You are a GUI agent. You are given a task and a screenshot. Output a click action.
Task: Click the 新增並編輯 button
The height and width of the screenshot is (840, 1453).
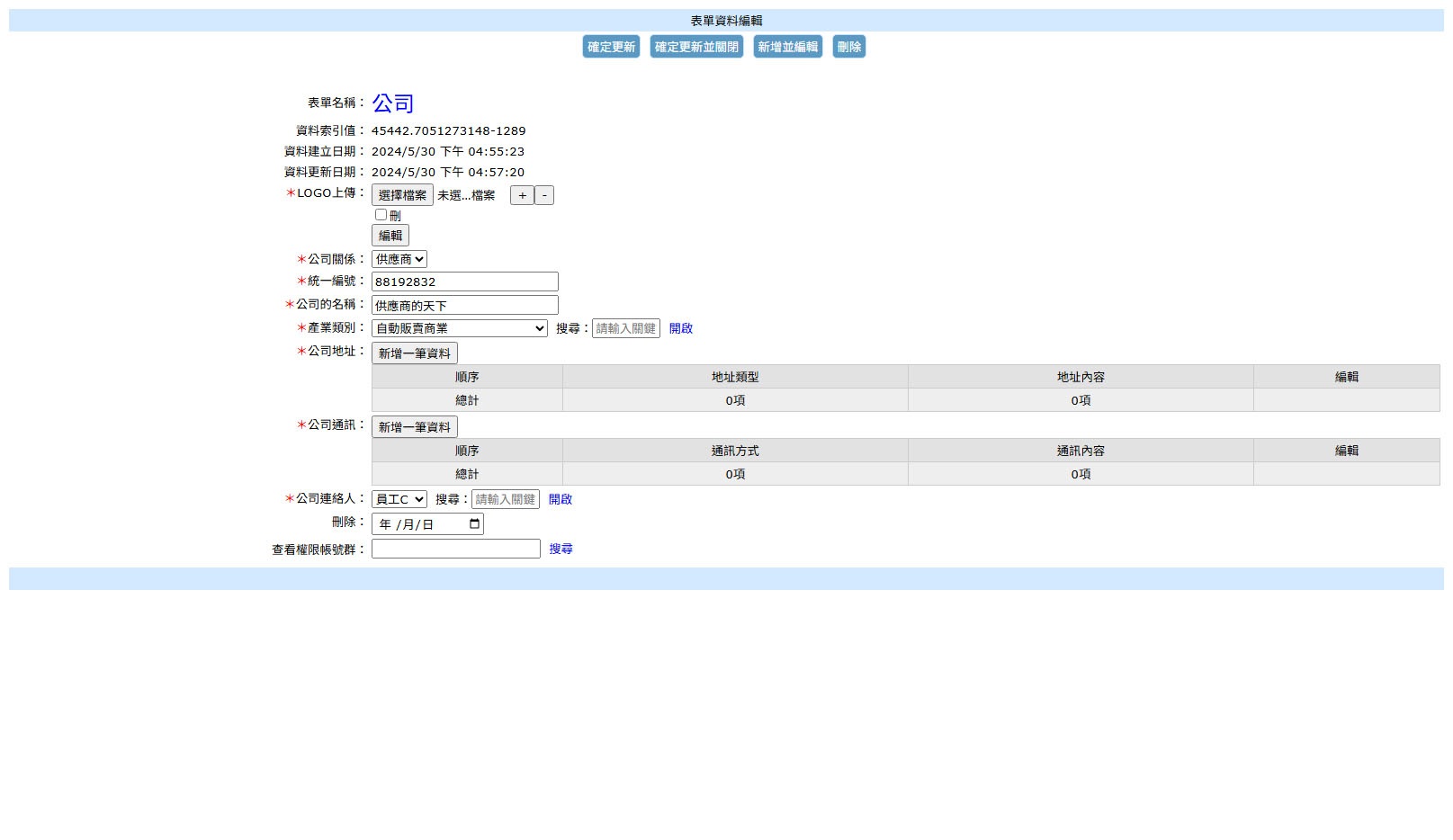pyautogui.click(x=788, y=47)
